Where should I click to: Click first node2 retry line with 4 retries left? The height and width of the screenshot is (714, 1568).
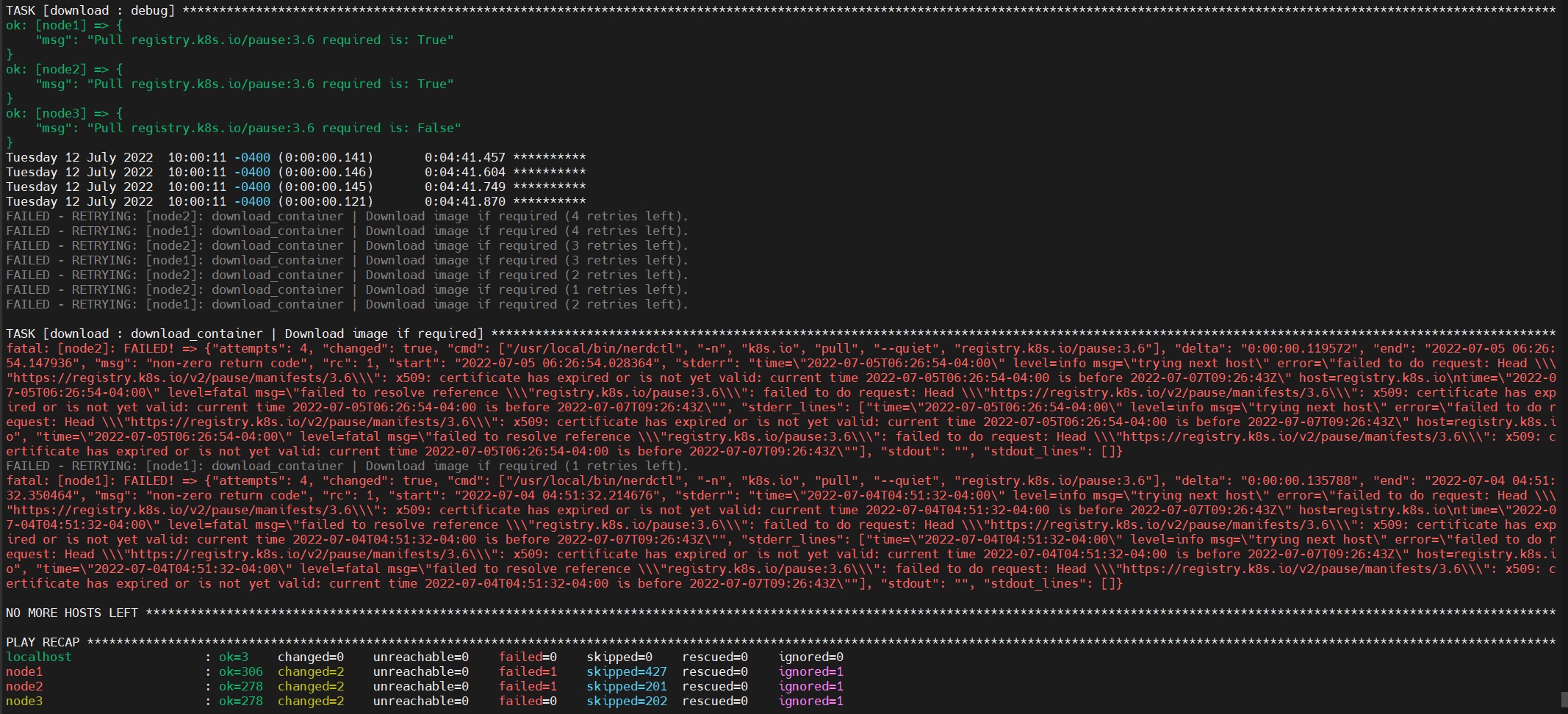click(348, 216)
